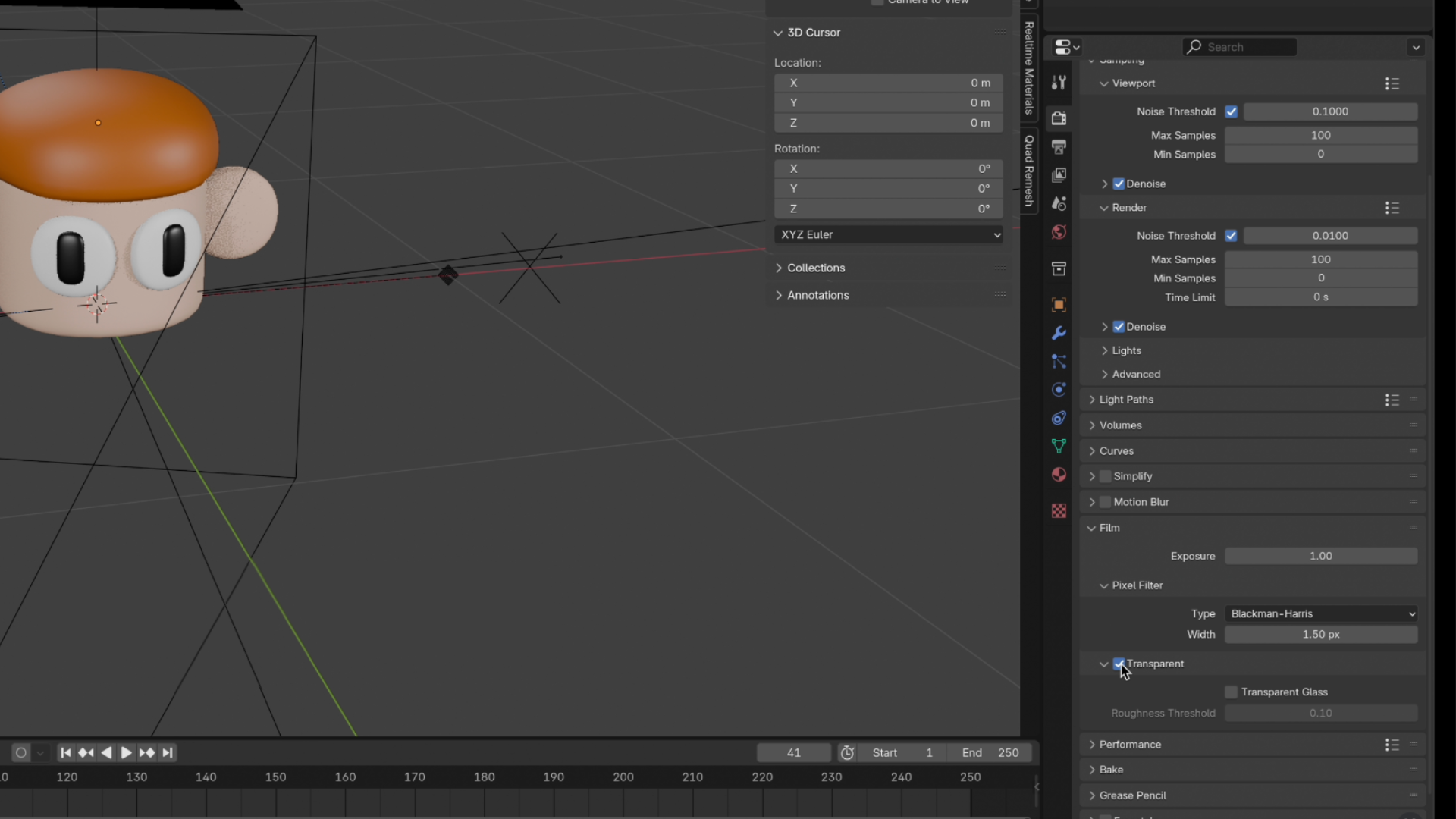
Task: Uncheck the Film Transparent checkbox
Action: [x=1119, y=664]
